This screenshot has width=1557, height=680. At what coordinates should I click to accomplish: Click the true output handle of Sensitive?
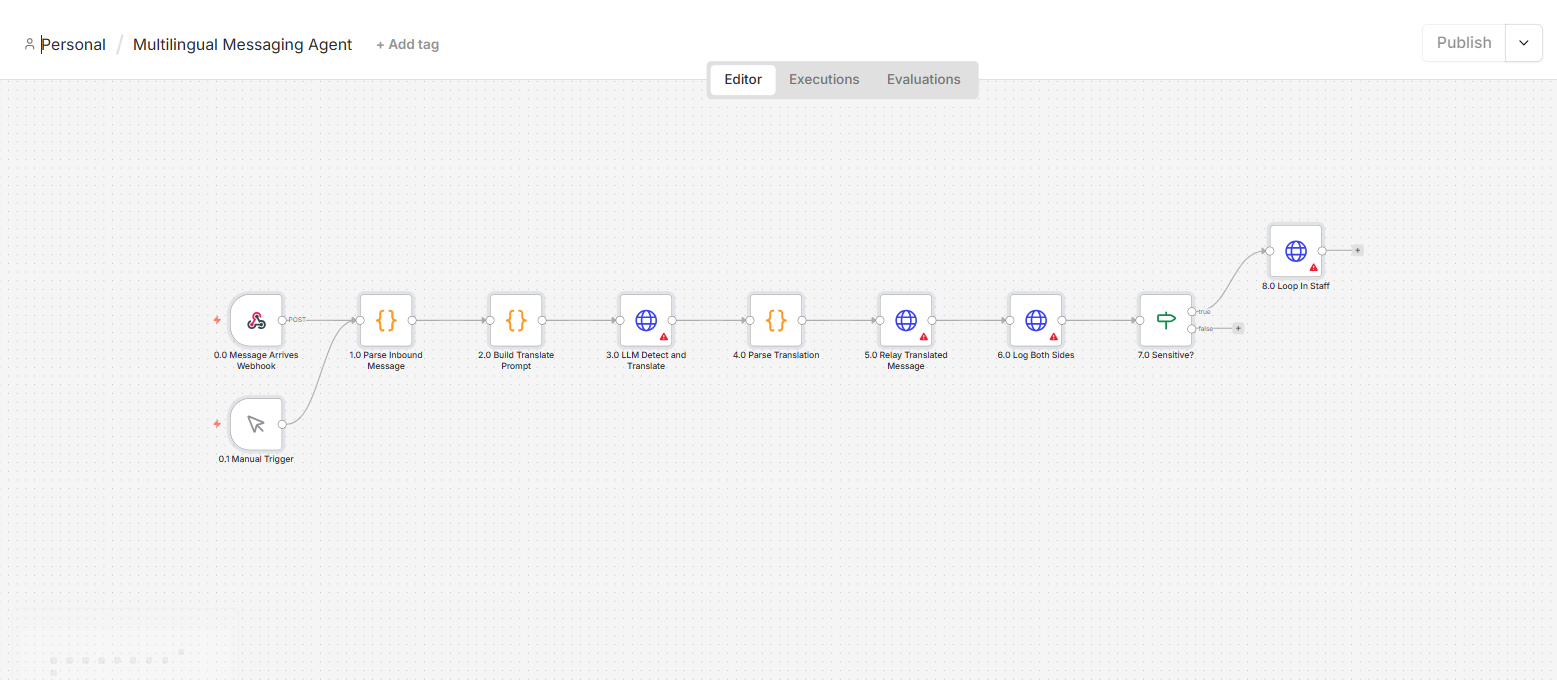pyautogui.click(x=1191, y=312)
